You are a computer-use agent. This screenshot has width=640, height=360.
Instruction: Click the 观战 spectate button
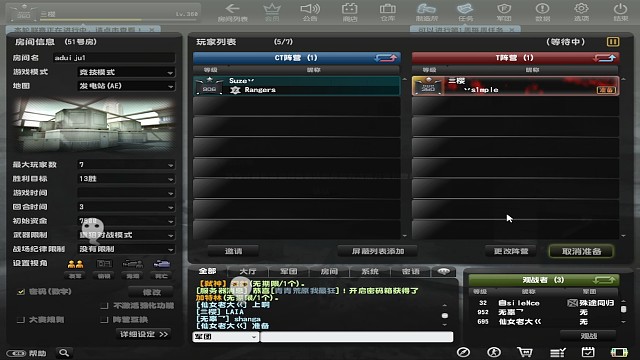pyautogui.click(x=589, y=336)
